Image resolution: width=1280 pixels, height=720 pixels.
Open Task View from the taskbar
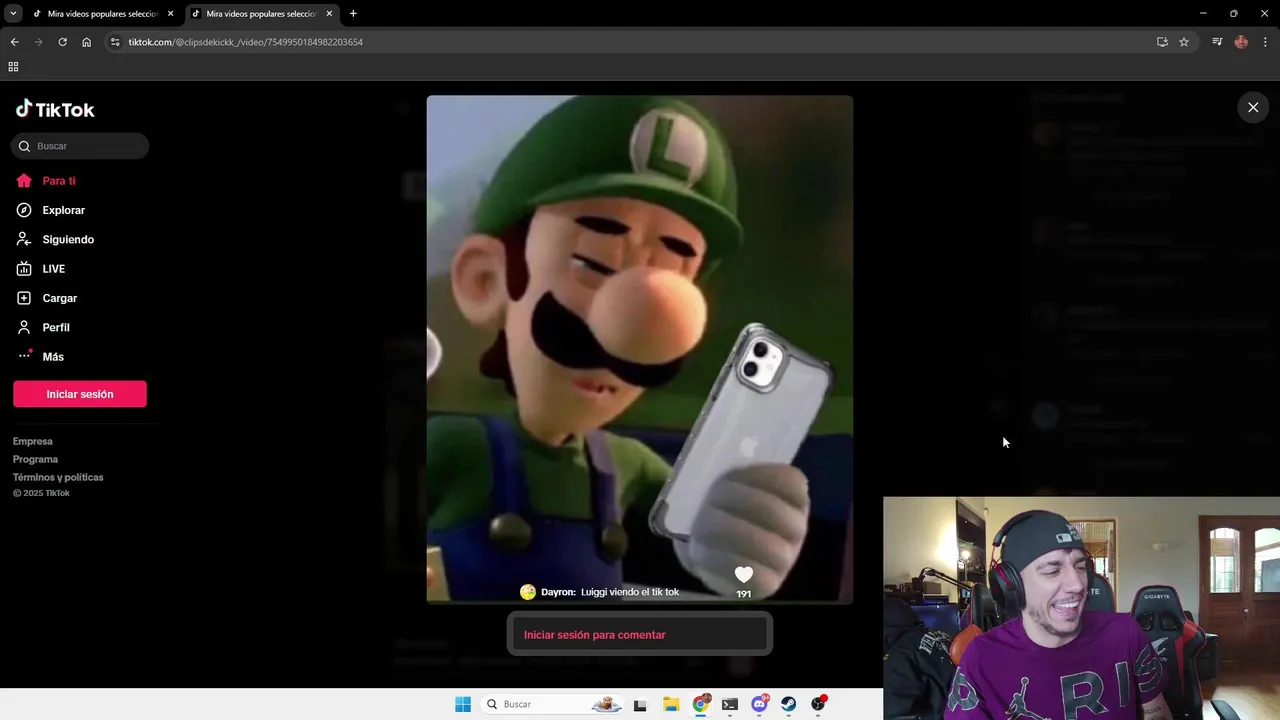pos(640,704)
